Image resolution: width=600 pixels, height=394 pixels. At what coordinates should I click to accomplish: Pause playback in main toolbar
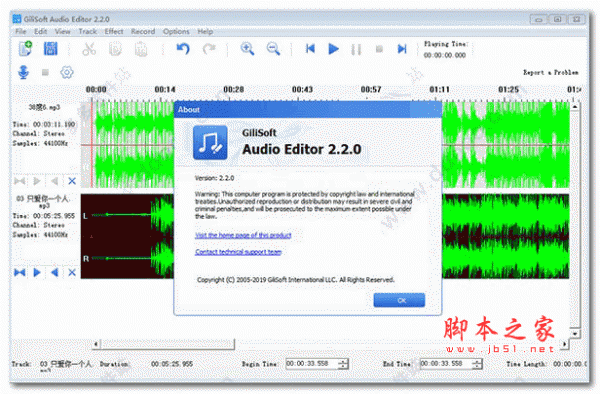click(x=356, y=49)
